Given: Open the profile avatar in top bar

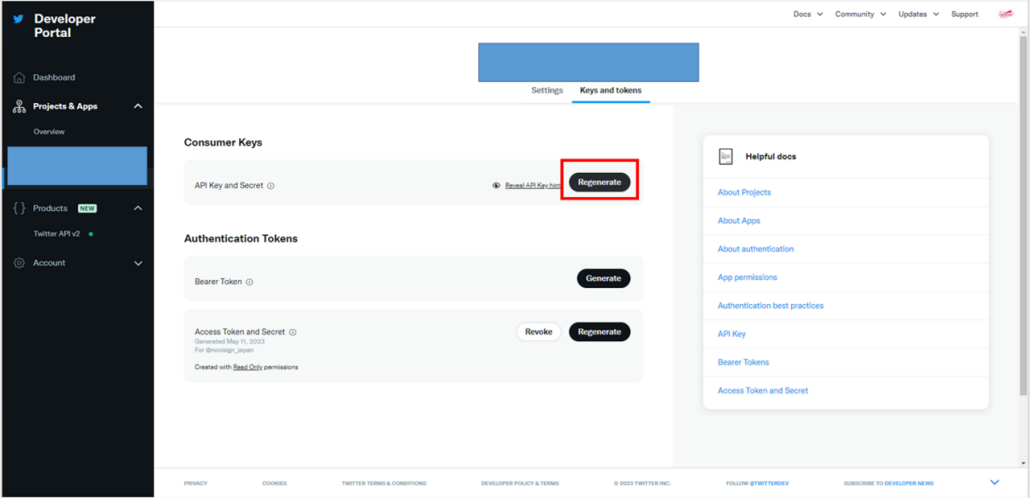Looking at the screenshot, I should 1005,14.
